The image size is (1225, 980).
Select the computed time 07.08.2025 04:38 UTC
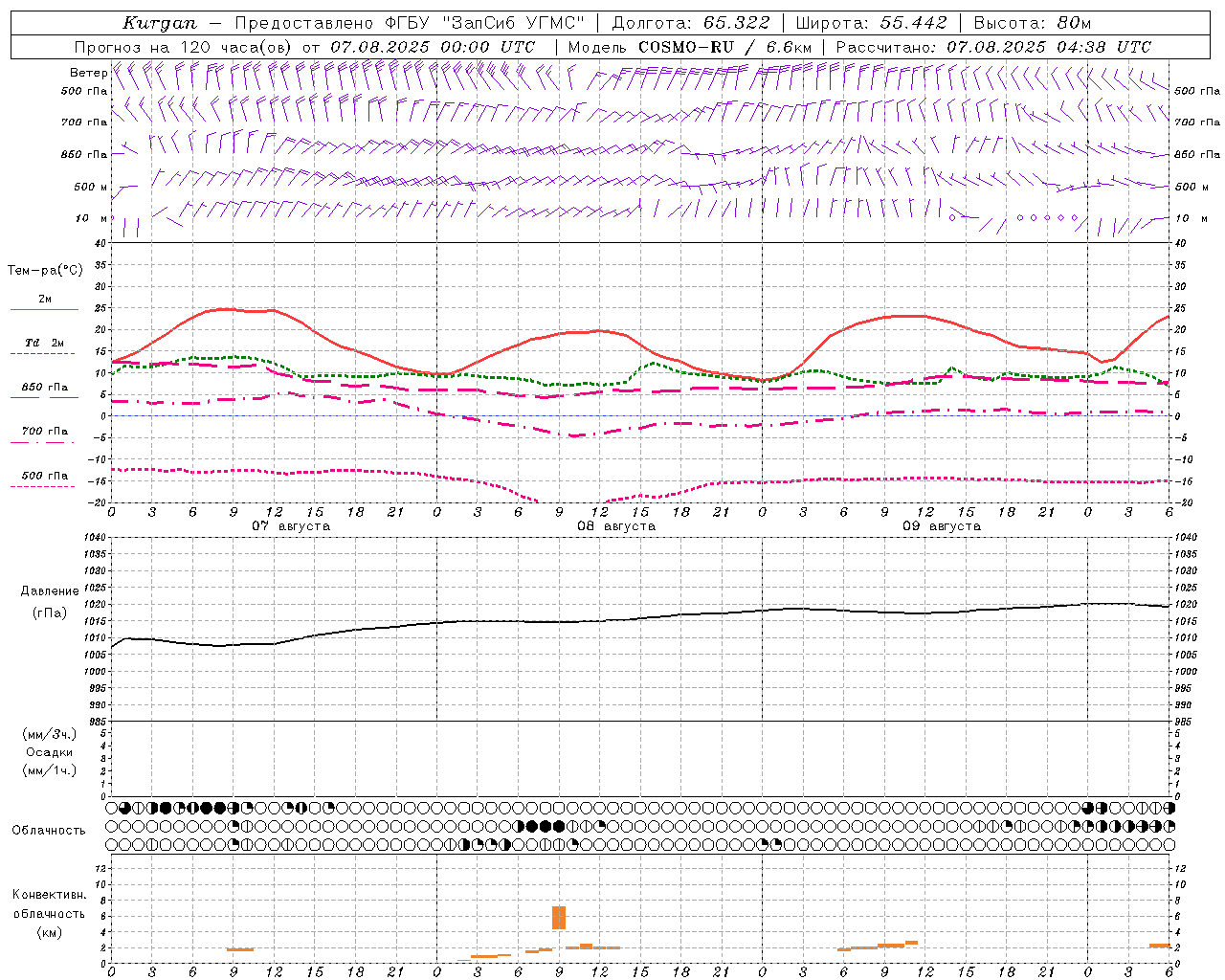[x=1049, y=47]
